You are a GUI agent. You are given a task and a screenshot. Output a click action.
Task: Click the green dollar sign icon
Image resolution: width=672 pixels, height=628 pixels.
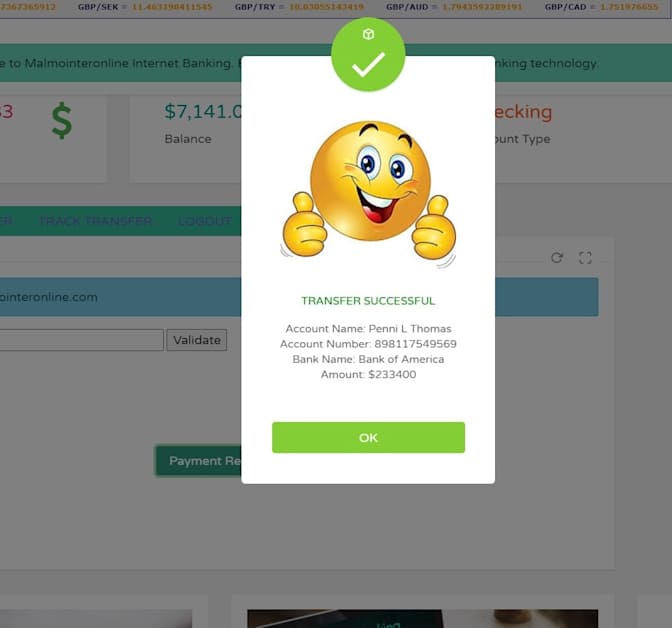point(62,120)
